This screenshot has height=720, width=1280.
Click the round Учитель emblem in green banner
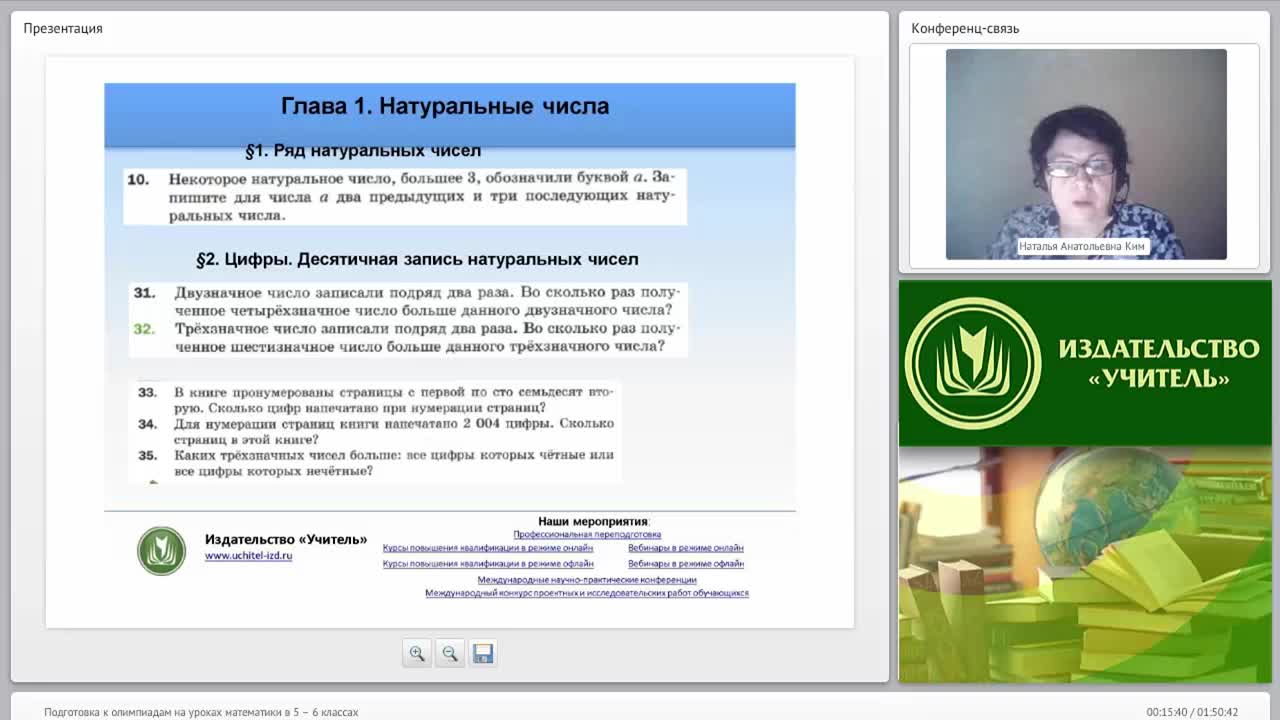(973, 363)
